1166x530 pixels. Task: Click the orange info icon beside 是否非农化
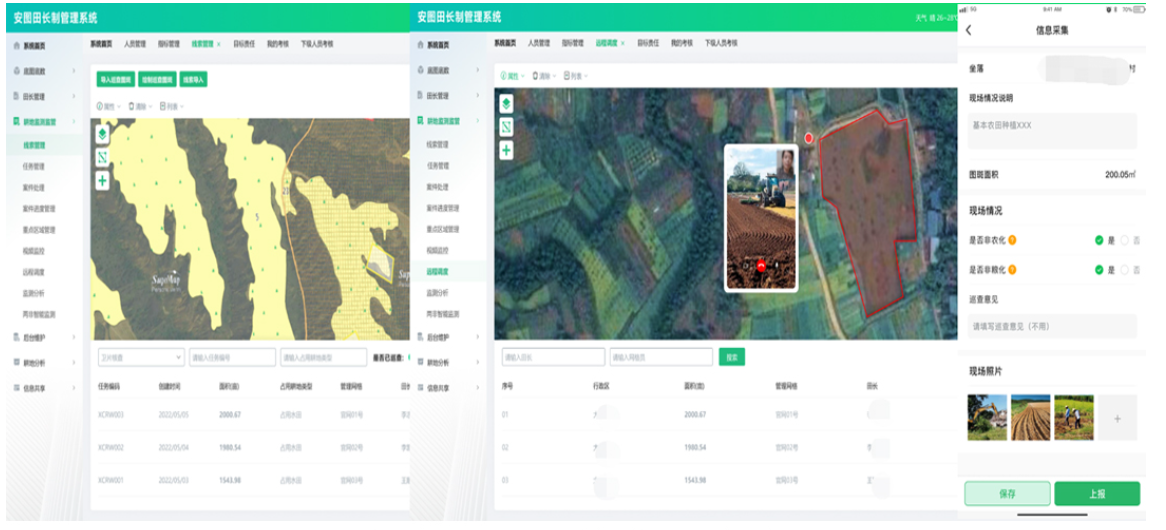1013,240
